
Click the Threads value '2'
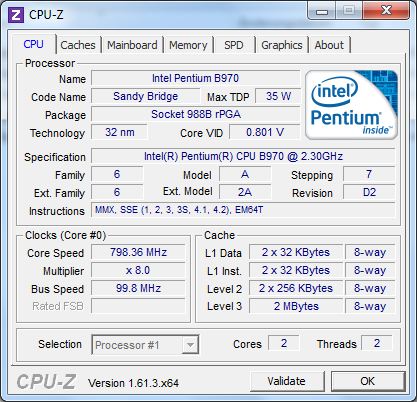point(377,343)
